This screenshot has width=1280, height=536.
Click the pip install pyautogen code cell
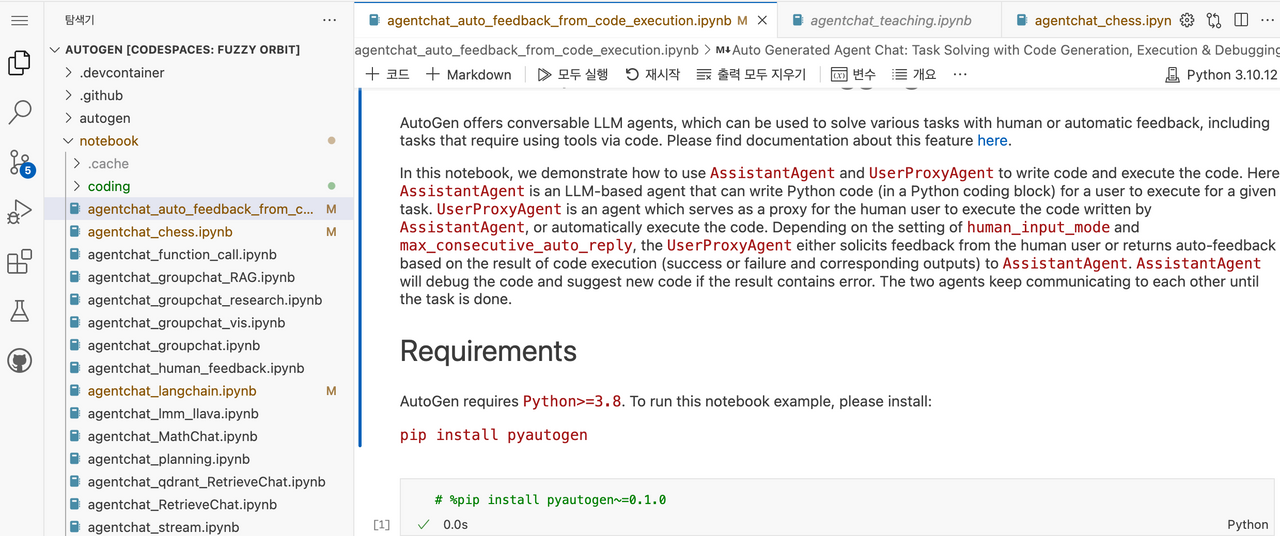point(800,500)
